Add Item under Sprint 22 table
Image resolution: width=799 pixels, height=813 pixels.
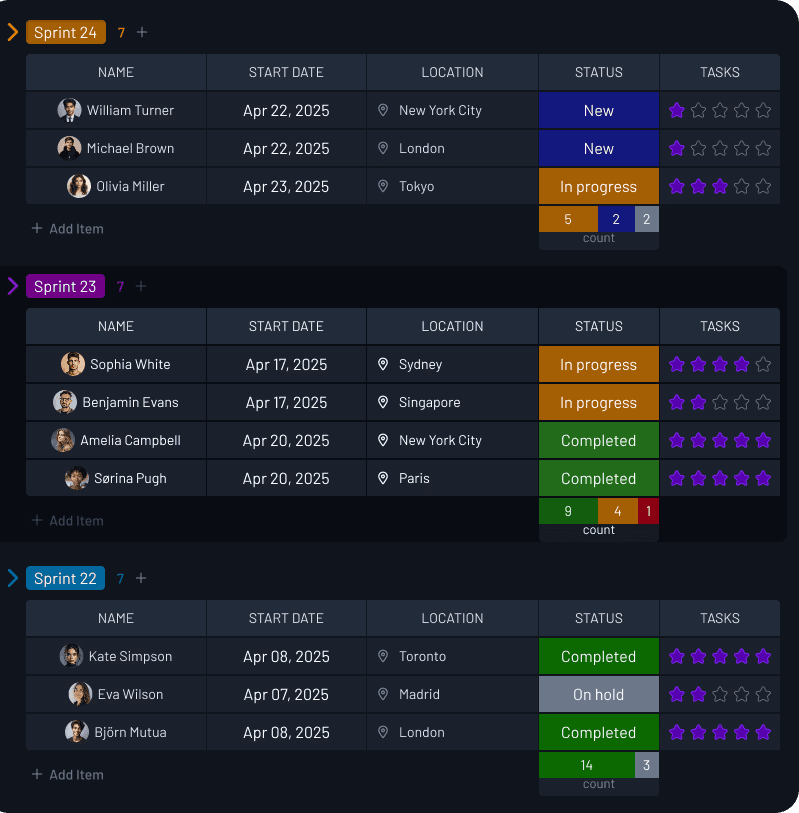click(x=68, y=775)
